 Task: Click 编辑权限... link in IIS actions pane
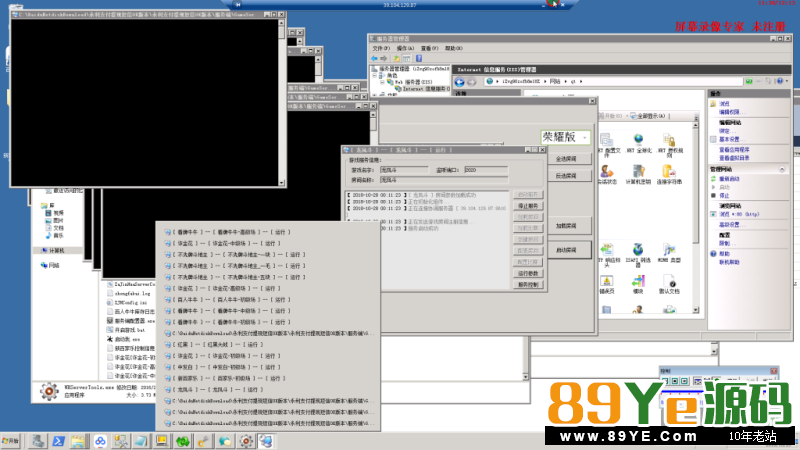click(x=732, y=112)
